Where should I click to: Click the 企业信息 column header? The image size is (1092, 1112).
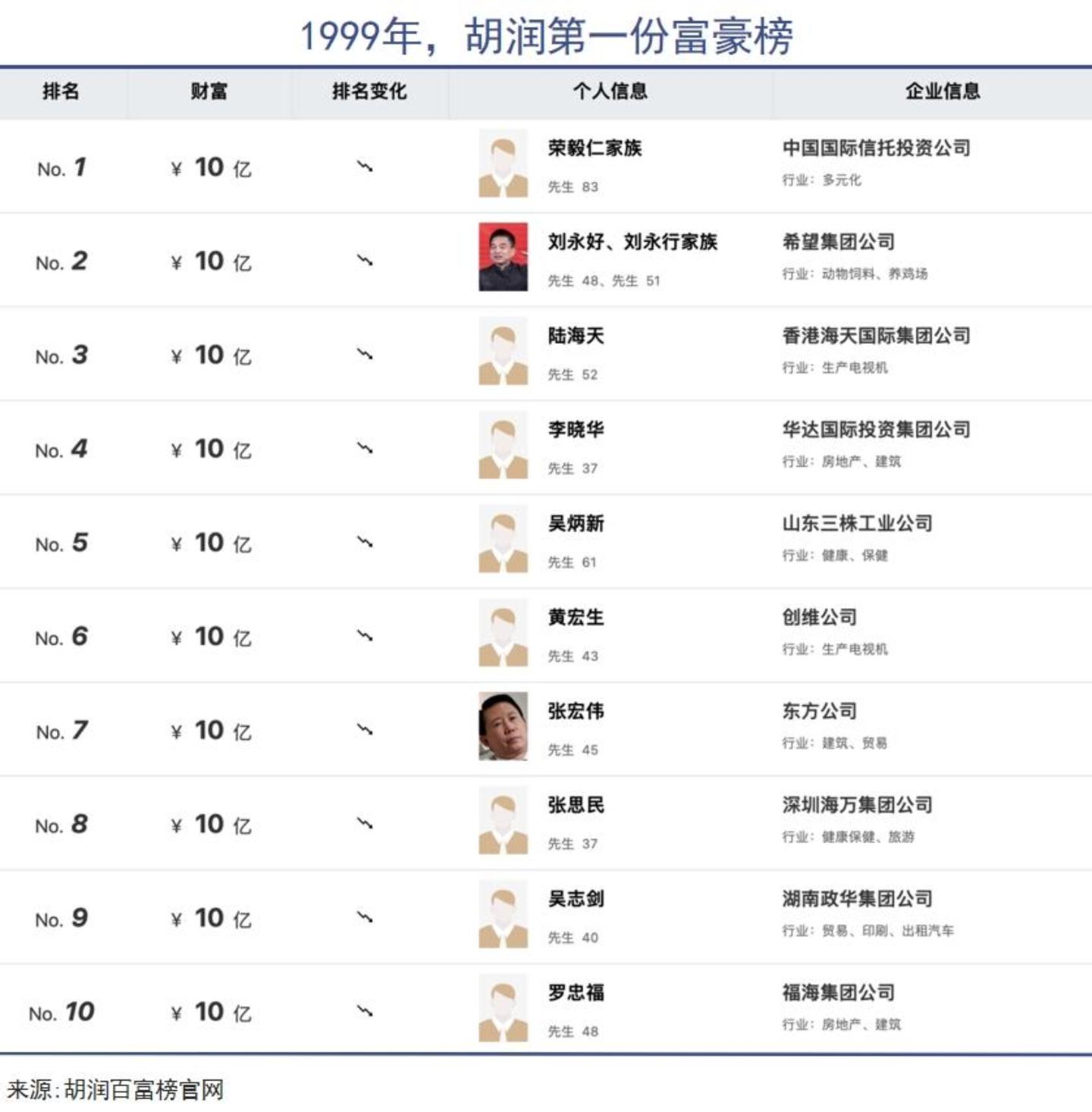pos(942,92)
